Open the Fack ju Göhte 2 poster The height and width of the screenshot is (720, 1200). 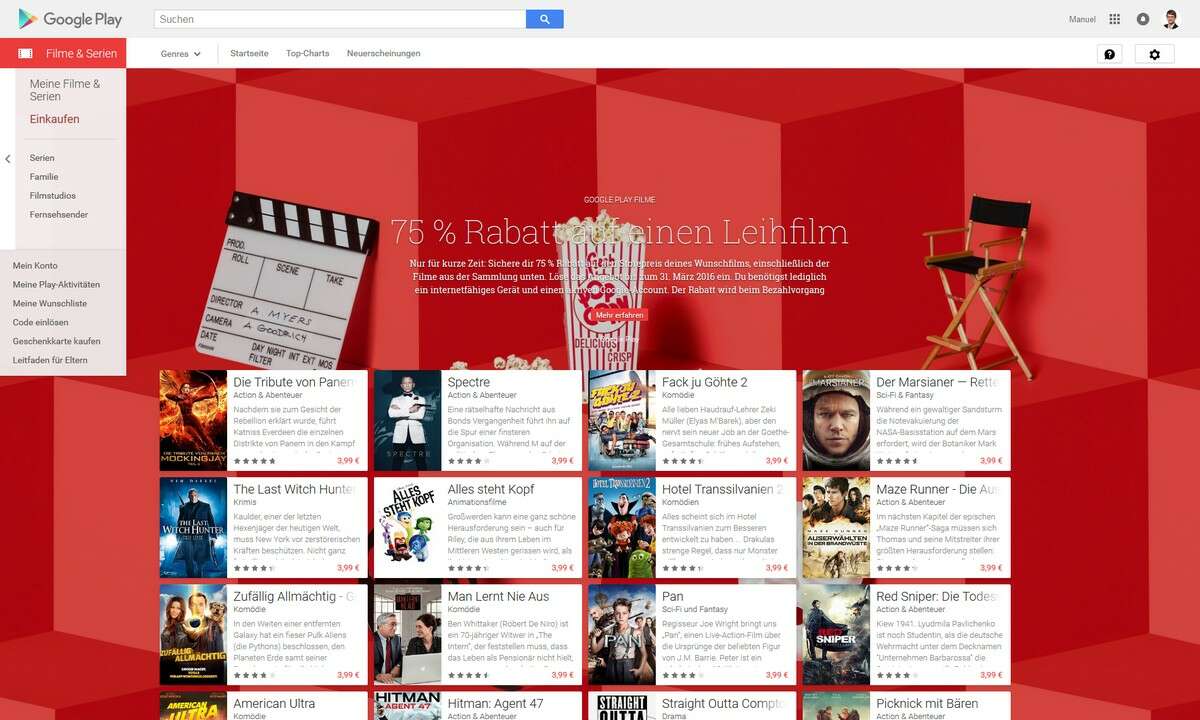tap(622, 420)
